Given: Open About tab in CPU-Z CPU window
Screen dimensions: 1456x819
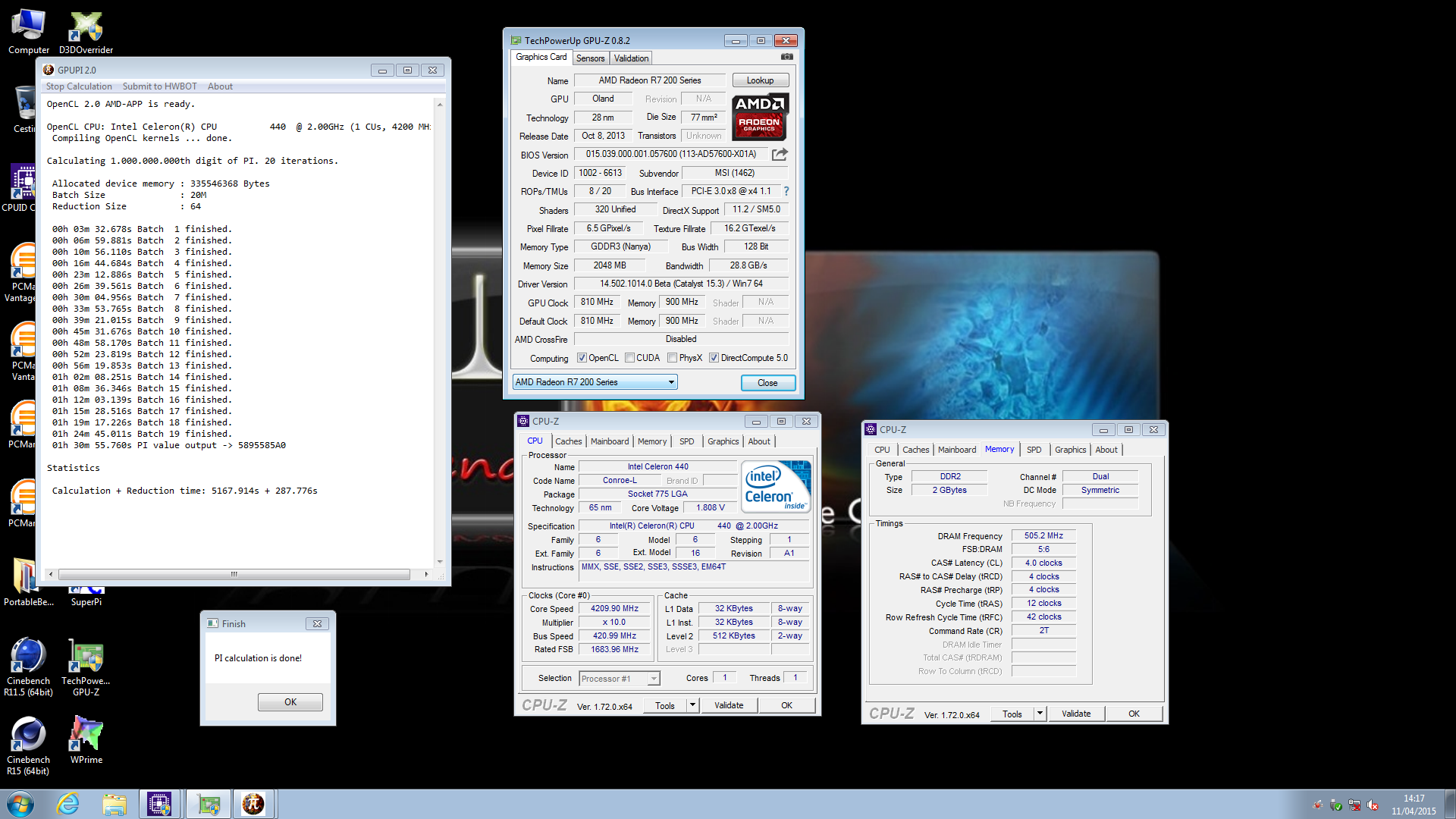Looking at the screenshot, I should pos(758,441).
